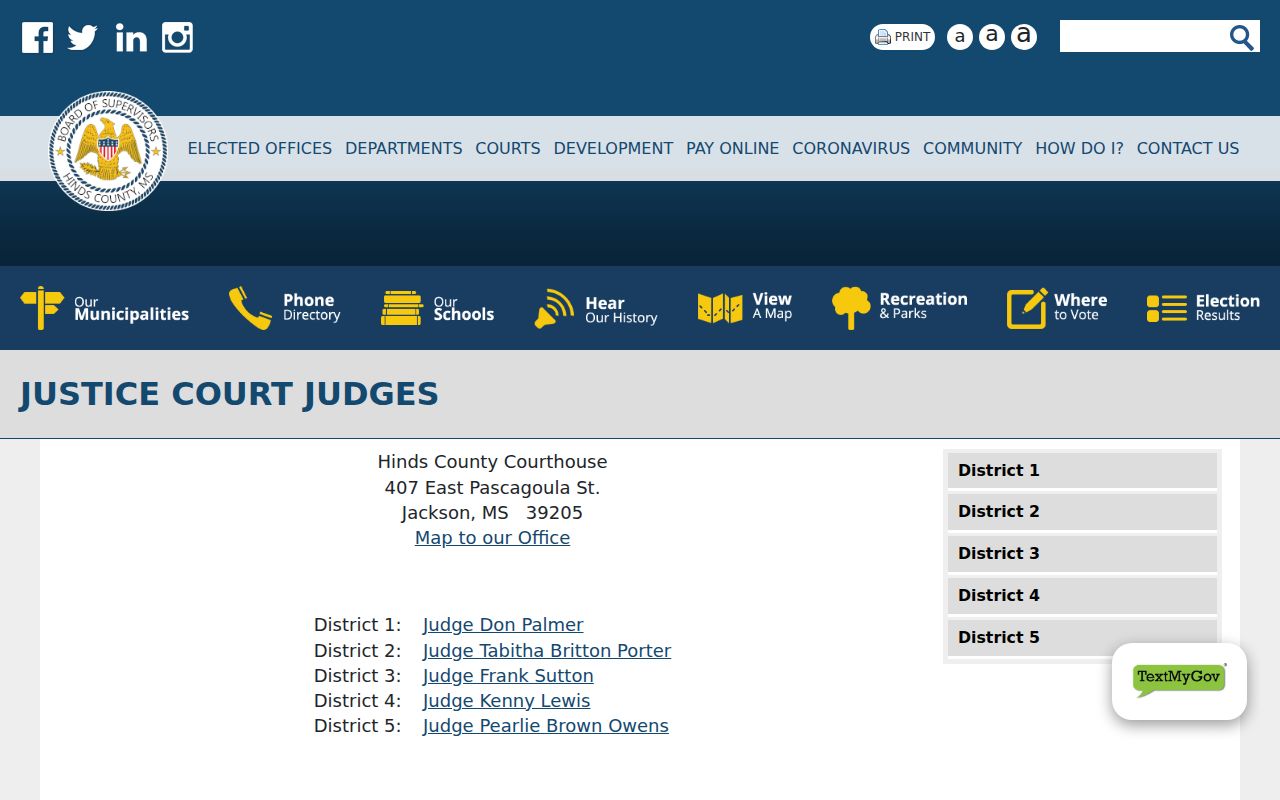Click Hear Our History megaphone icon

554,309
